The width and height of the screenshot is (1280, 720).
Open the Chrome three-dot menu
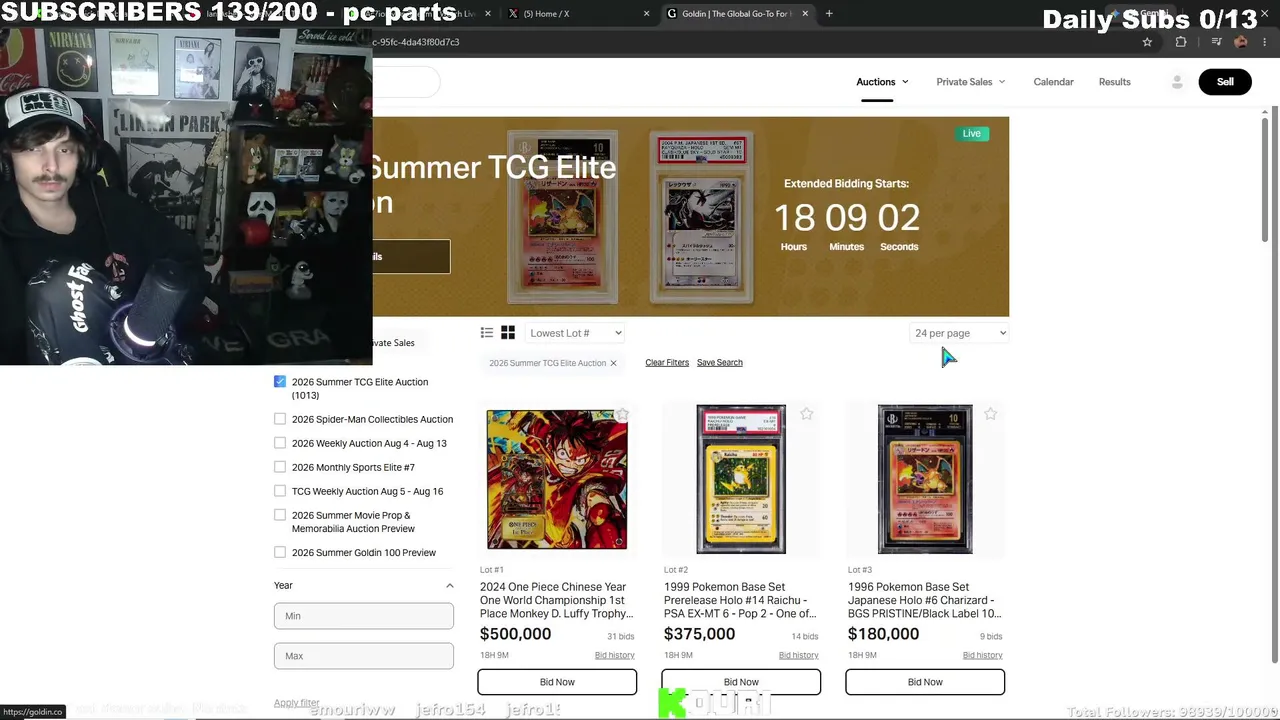click(1265, 42)
